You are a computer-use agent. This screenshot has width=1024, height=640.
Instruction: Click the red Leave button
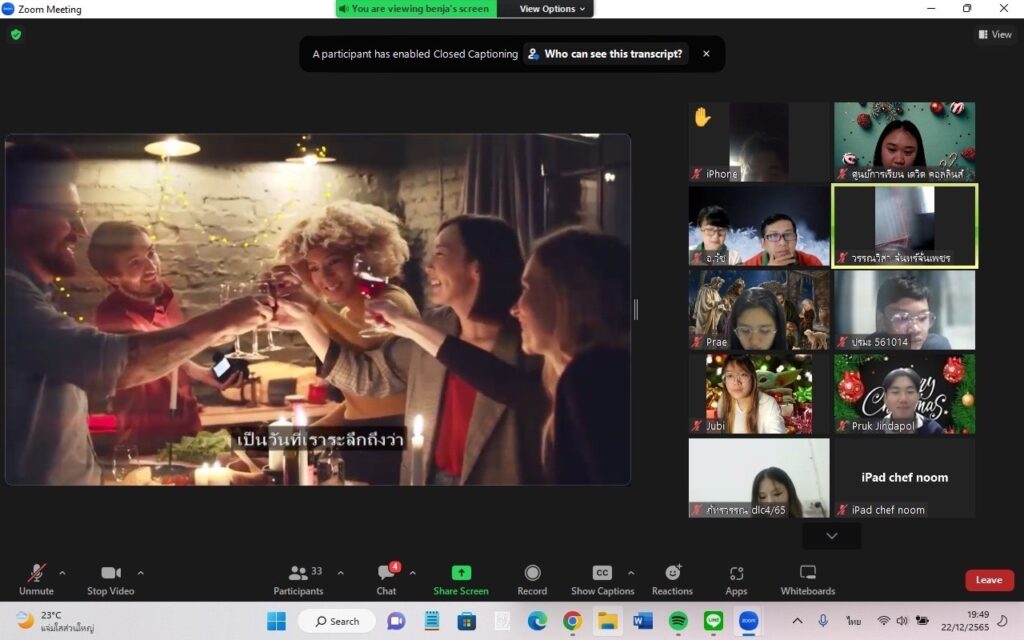click(988, 580)
